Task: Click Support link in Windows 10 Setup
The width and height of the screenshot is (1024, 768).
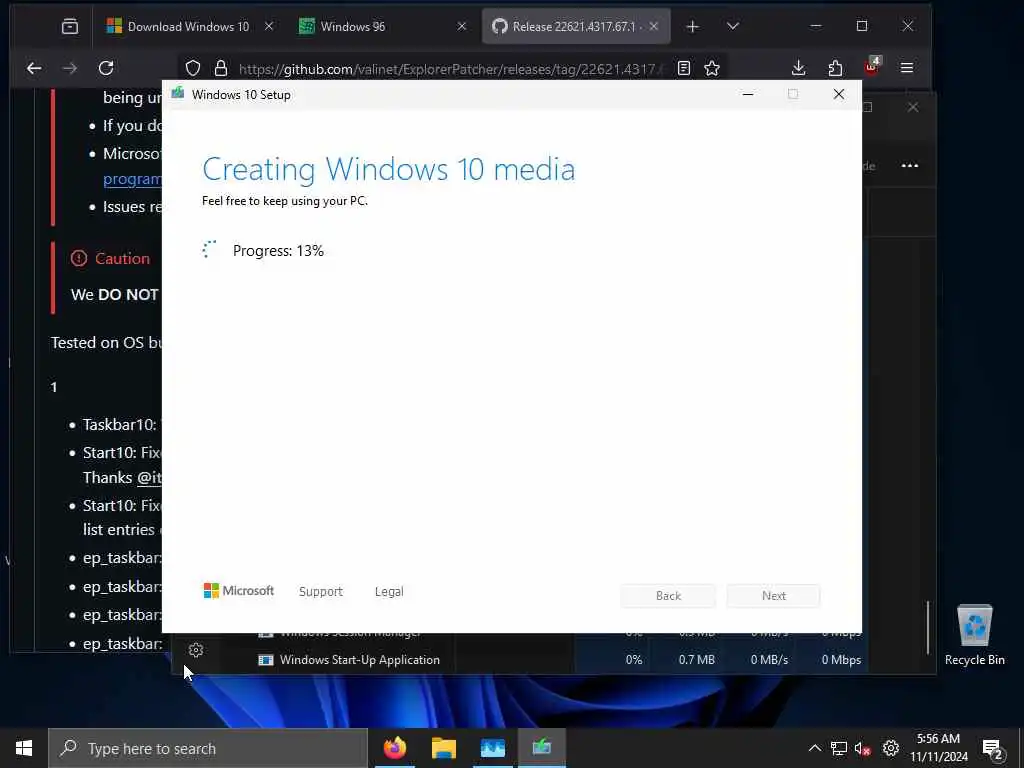Action: pos(321,591)
